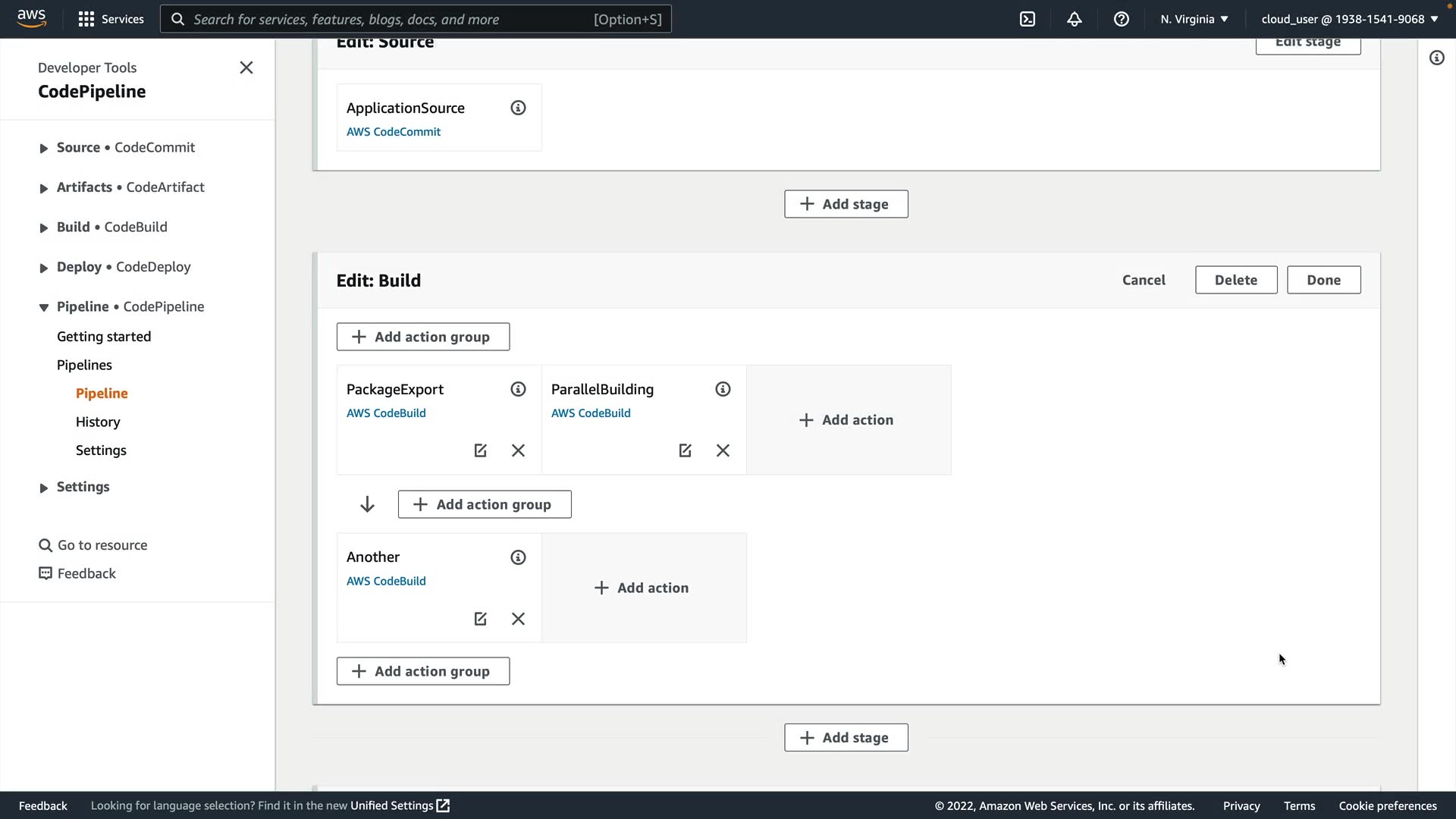Image resolution: width=1456 pixels, height=819 pixels.
Task: Open info for Another action
Action: tap(518, 557)
